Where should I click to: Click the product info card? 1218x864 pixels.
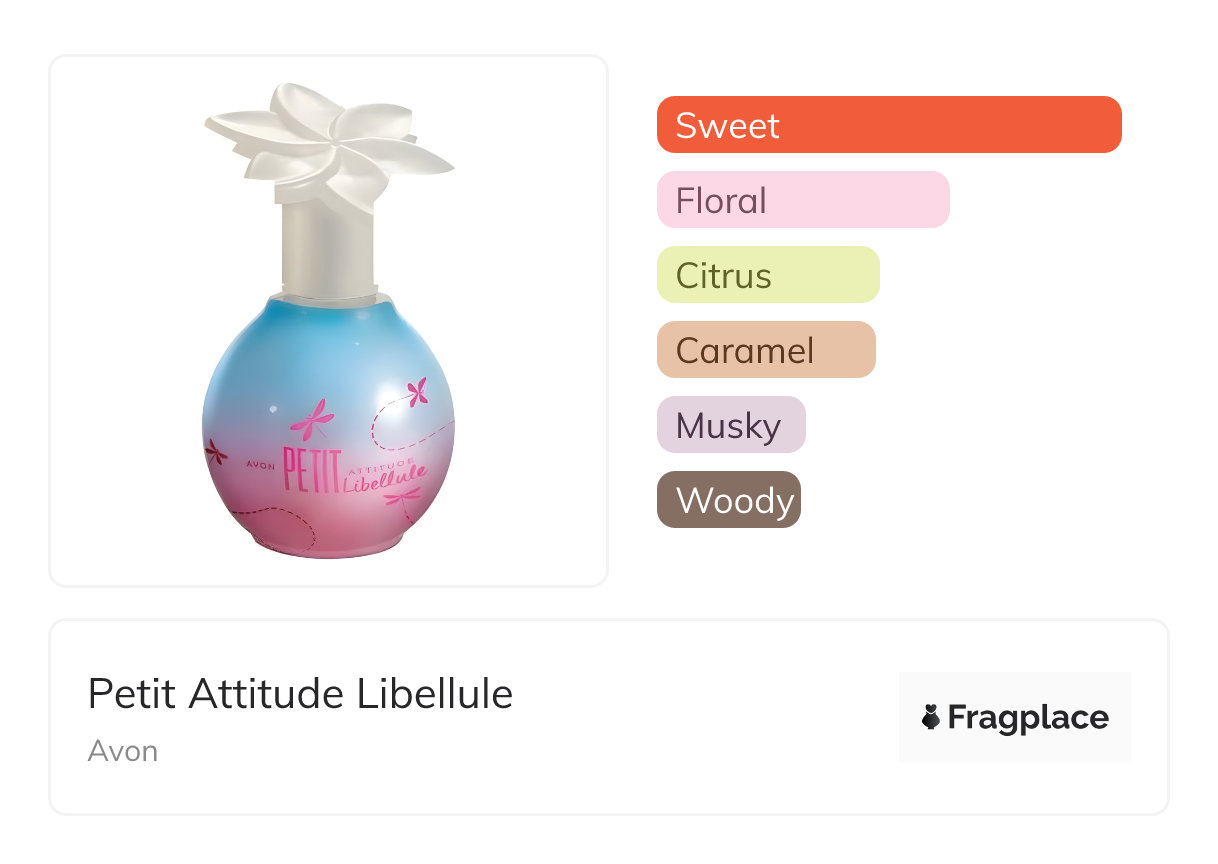pyautogui.click(x=609, y=717)
